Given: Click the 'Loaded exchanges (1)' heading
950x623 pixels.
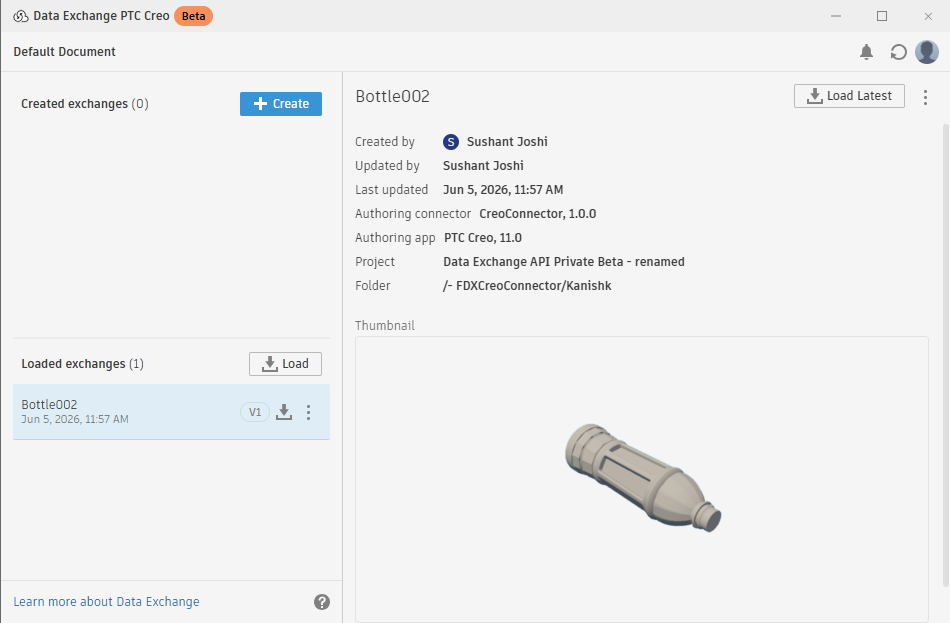Looking at the screenshot, I should click(82, 364).
